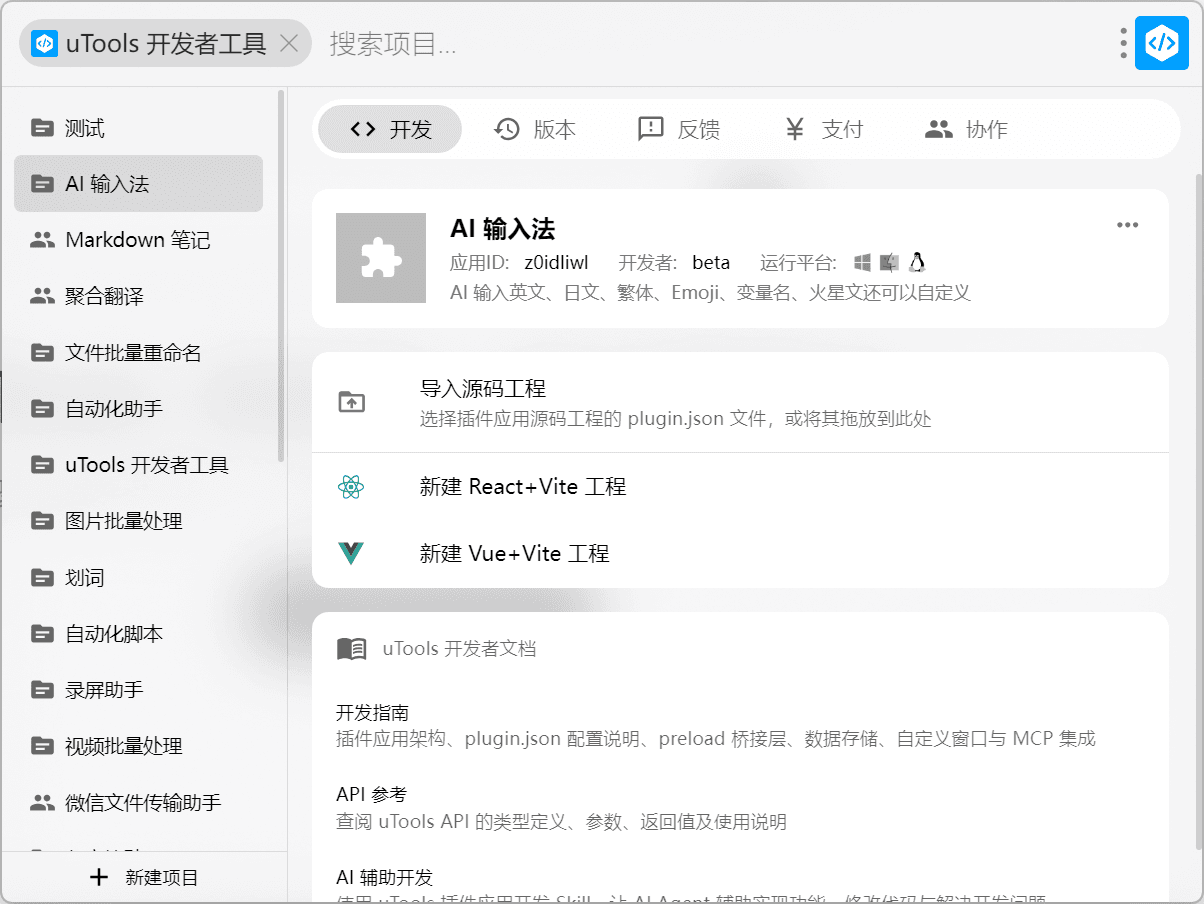Click the people icon beside Markdown 笔记
The image size is (1204, 904).
click(x=42, y=240)
